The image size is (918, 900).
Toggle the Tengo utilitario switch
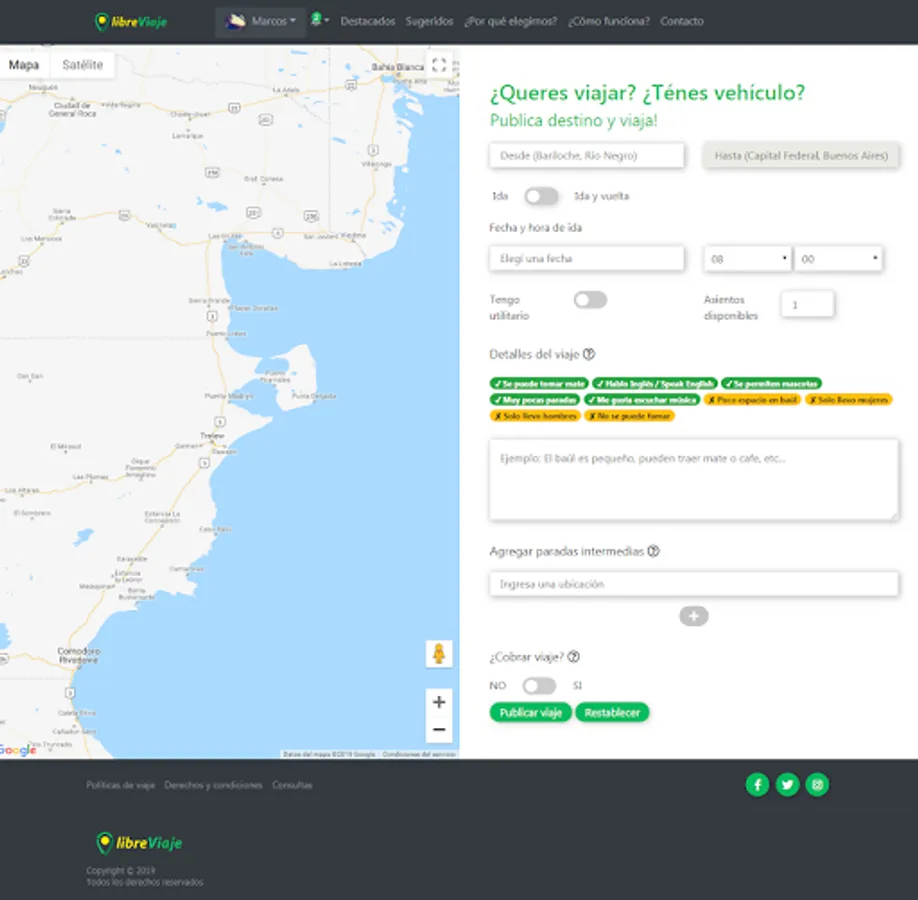click(590, 300)
